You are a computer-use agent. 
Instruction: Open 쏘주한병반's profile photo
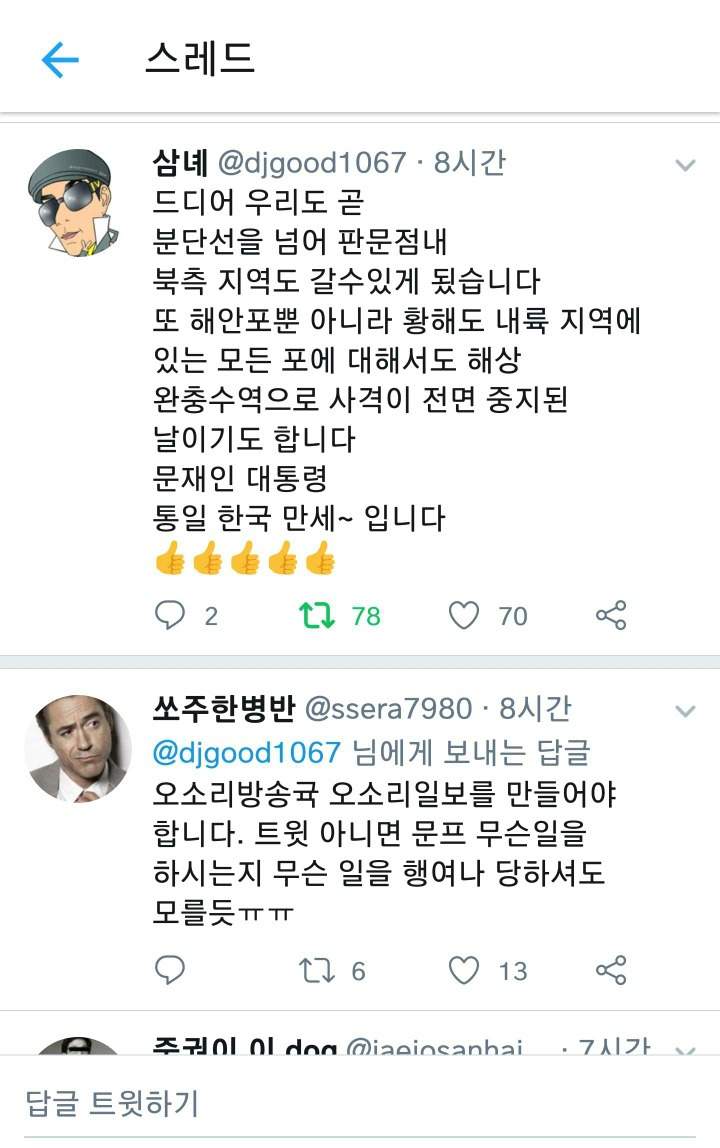tap(78, 748)
